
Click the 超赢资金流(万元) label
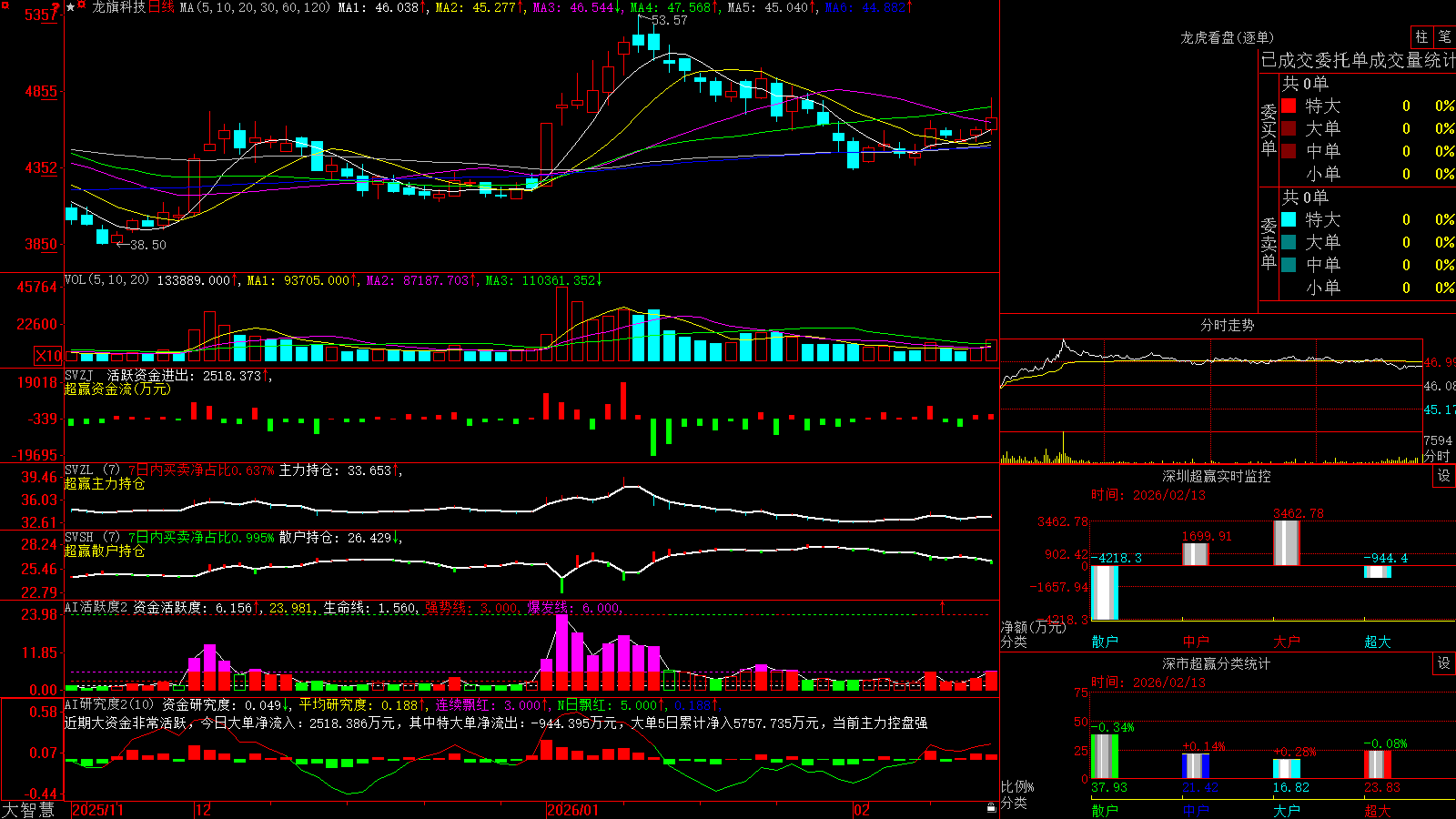coord(117,389)
